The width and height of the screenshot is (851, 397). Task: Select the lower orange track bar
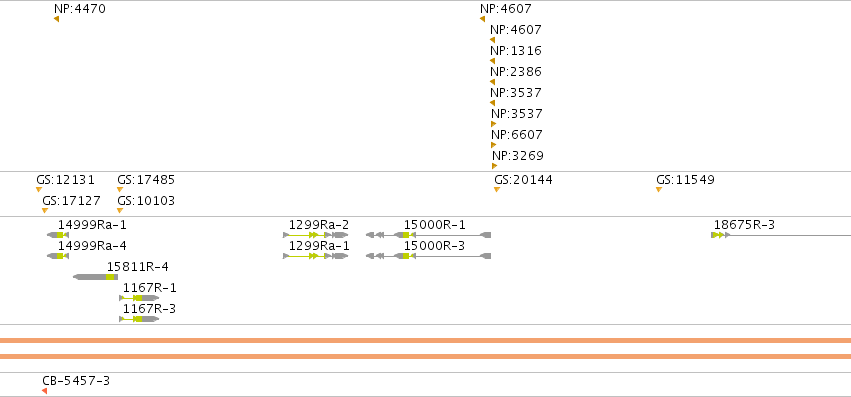(x=426, y=356)
